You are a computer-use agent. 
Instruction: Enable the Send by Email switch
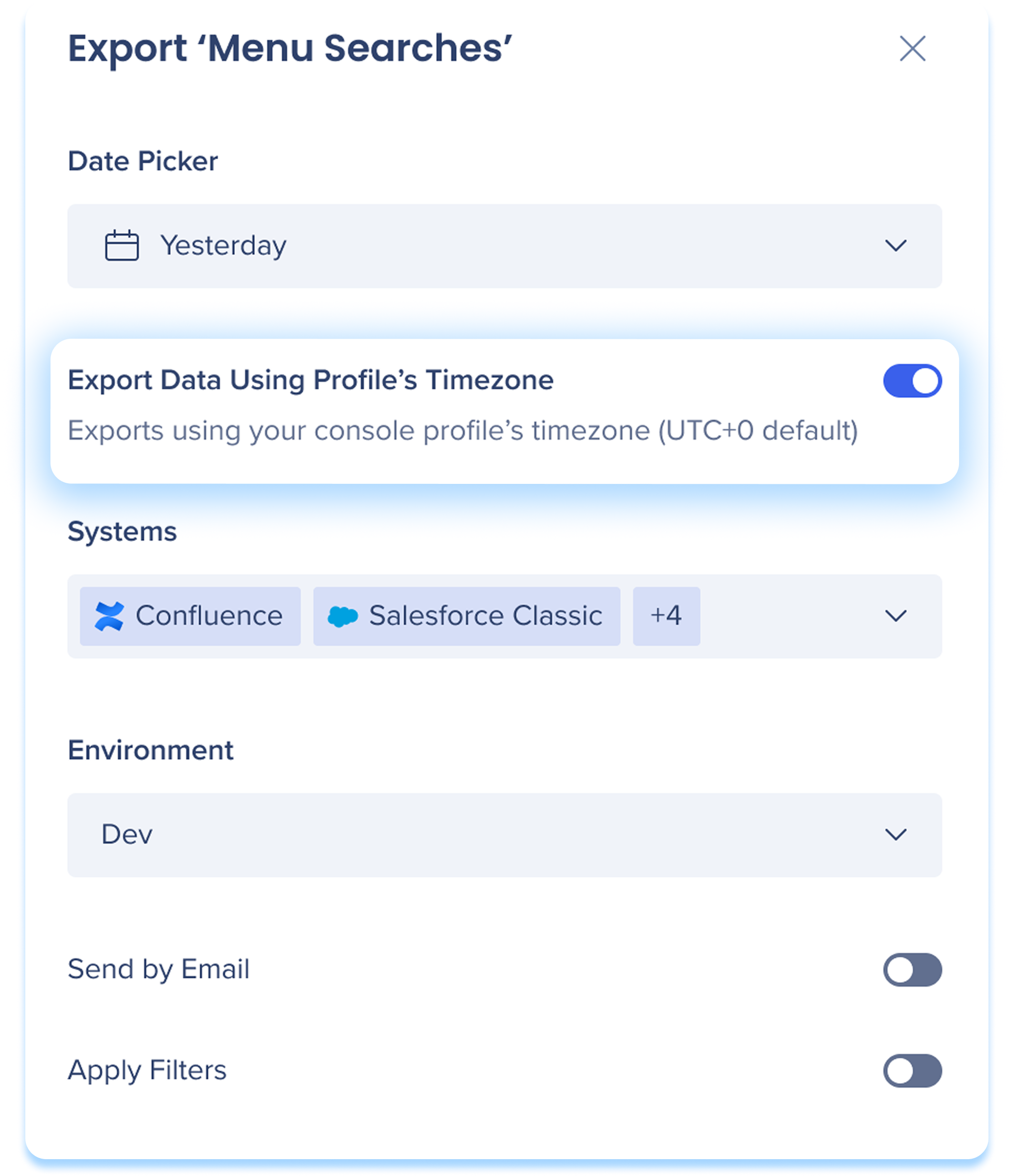(x=912, y=969)
